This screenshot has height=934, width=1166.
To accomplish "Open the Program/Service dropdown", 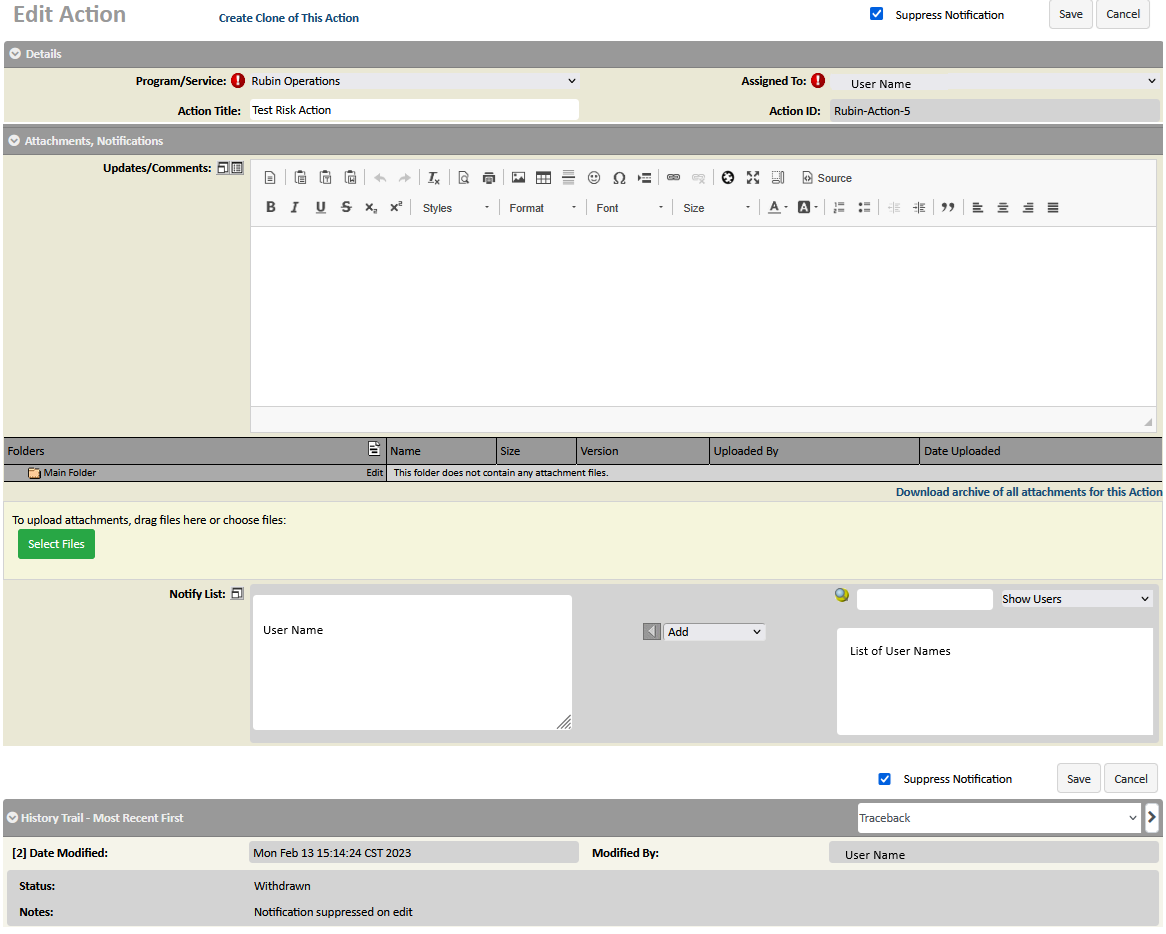I will pyautogui.click(x=413, y=81).
